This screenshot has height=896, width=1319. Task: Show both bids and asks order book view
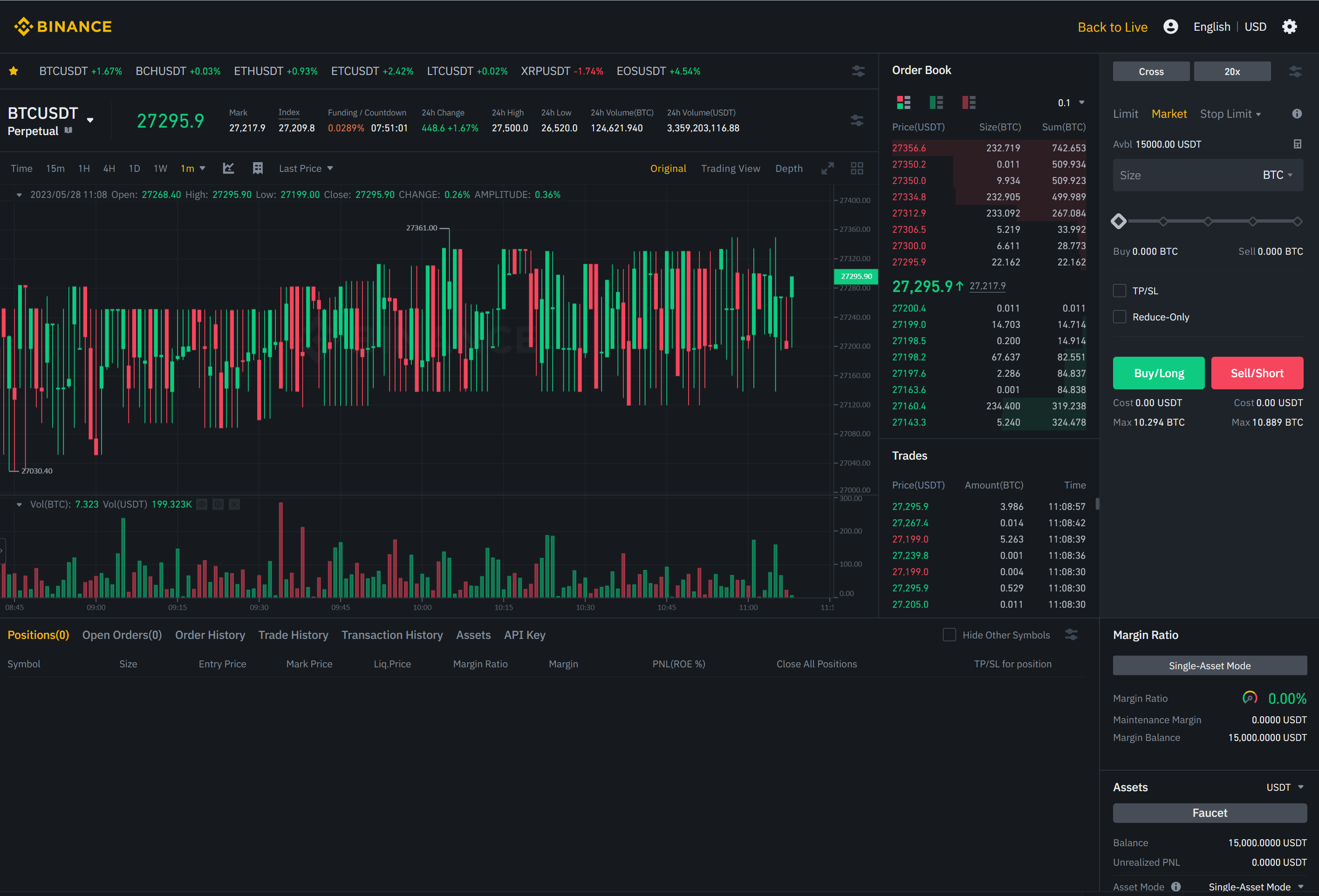903,102
